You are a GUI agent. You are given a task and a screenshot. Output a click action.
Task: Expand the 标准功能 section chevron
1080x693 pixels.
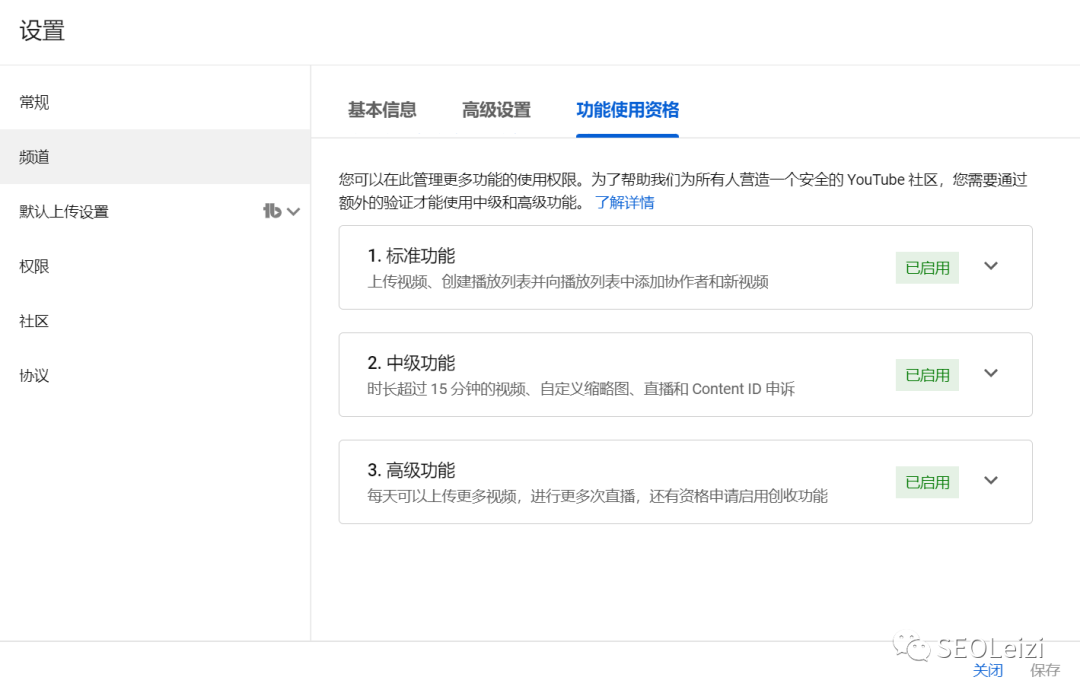(x=991, y=266)
